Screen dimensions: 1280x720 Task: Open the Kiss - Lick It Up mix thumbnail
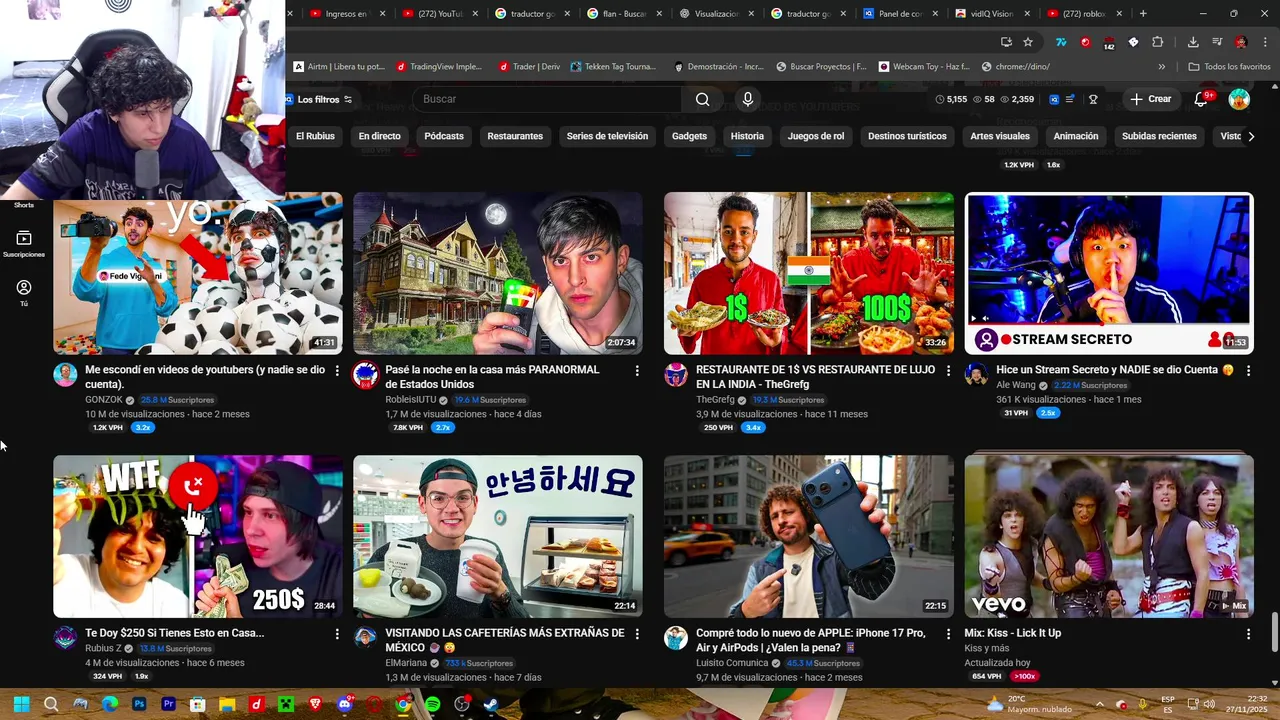[1109, 537]
